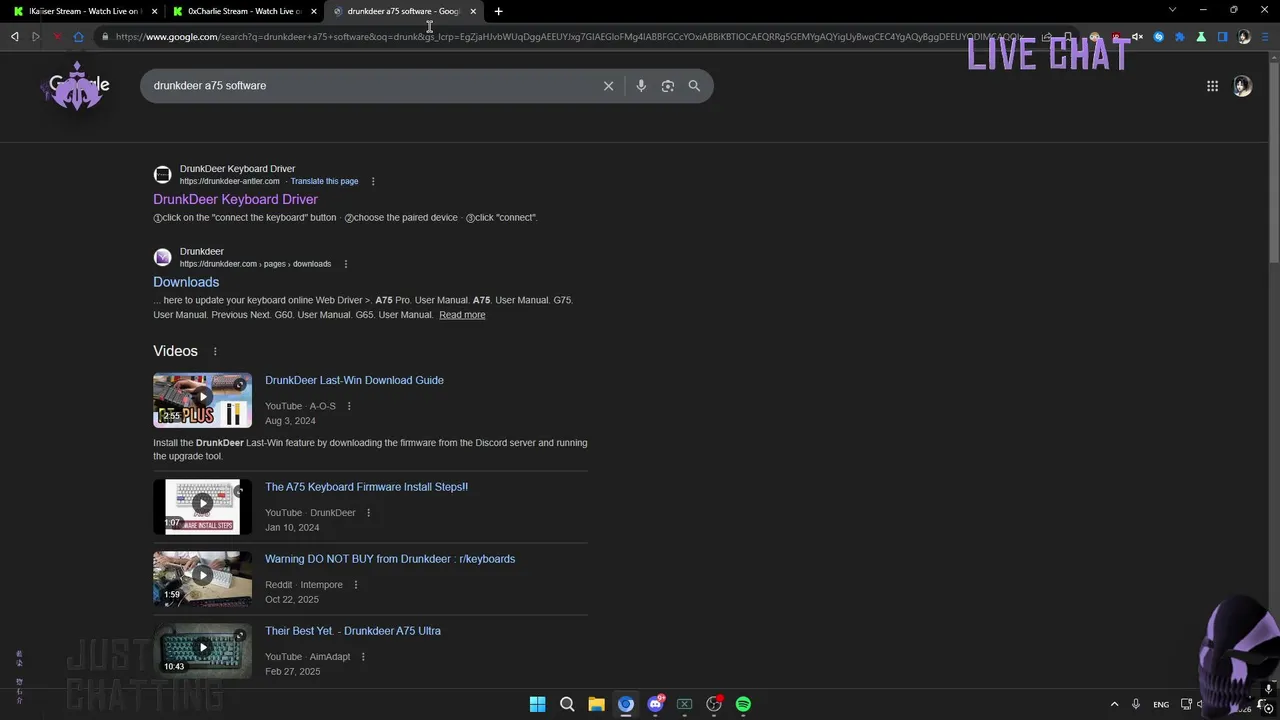Click Read more in Downloads snippet

462,315
